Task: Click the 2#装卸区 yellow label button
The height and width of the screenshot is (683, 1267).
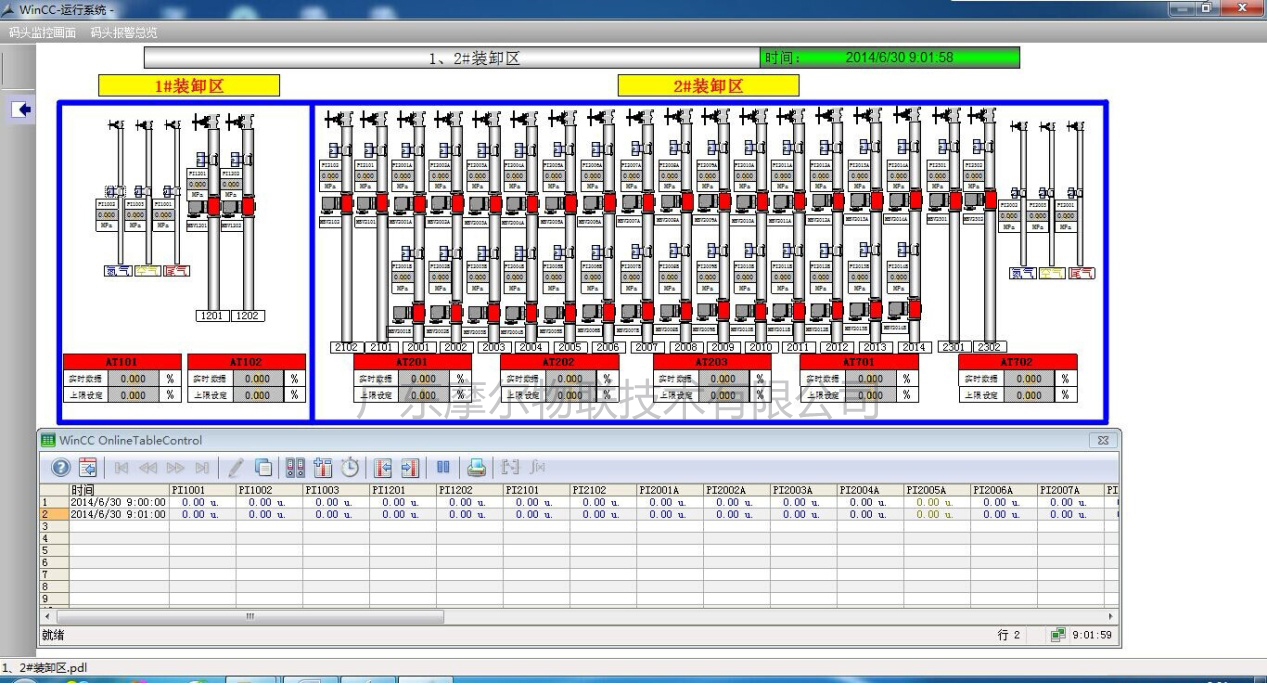Action: tap(708, 86)
